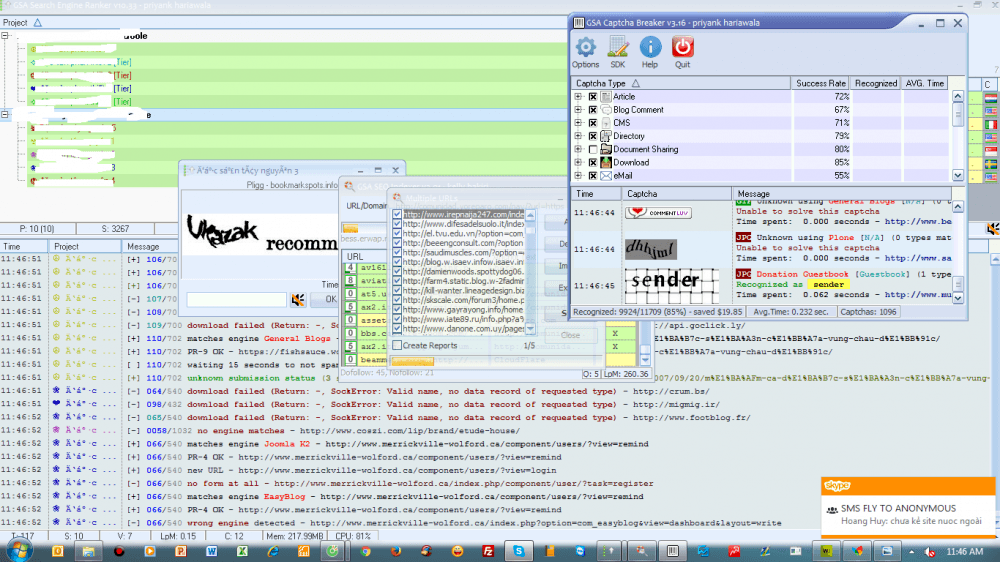The image size is (1000, 562).
Task: Click the Download captcha type icon
Action: click(x=606, y=163)
